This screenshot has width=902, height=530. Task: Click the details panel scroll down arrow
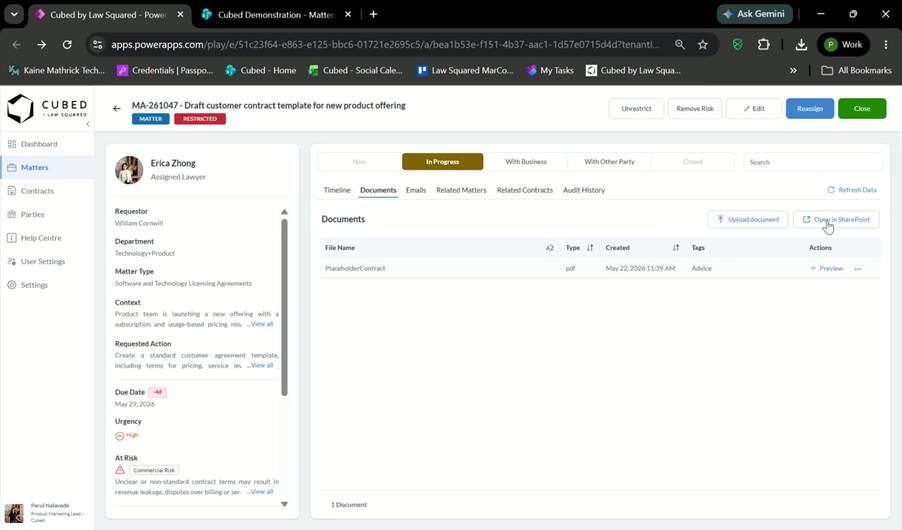(284, 504)
